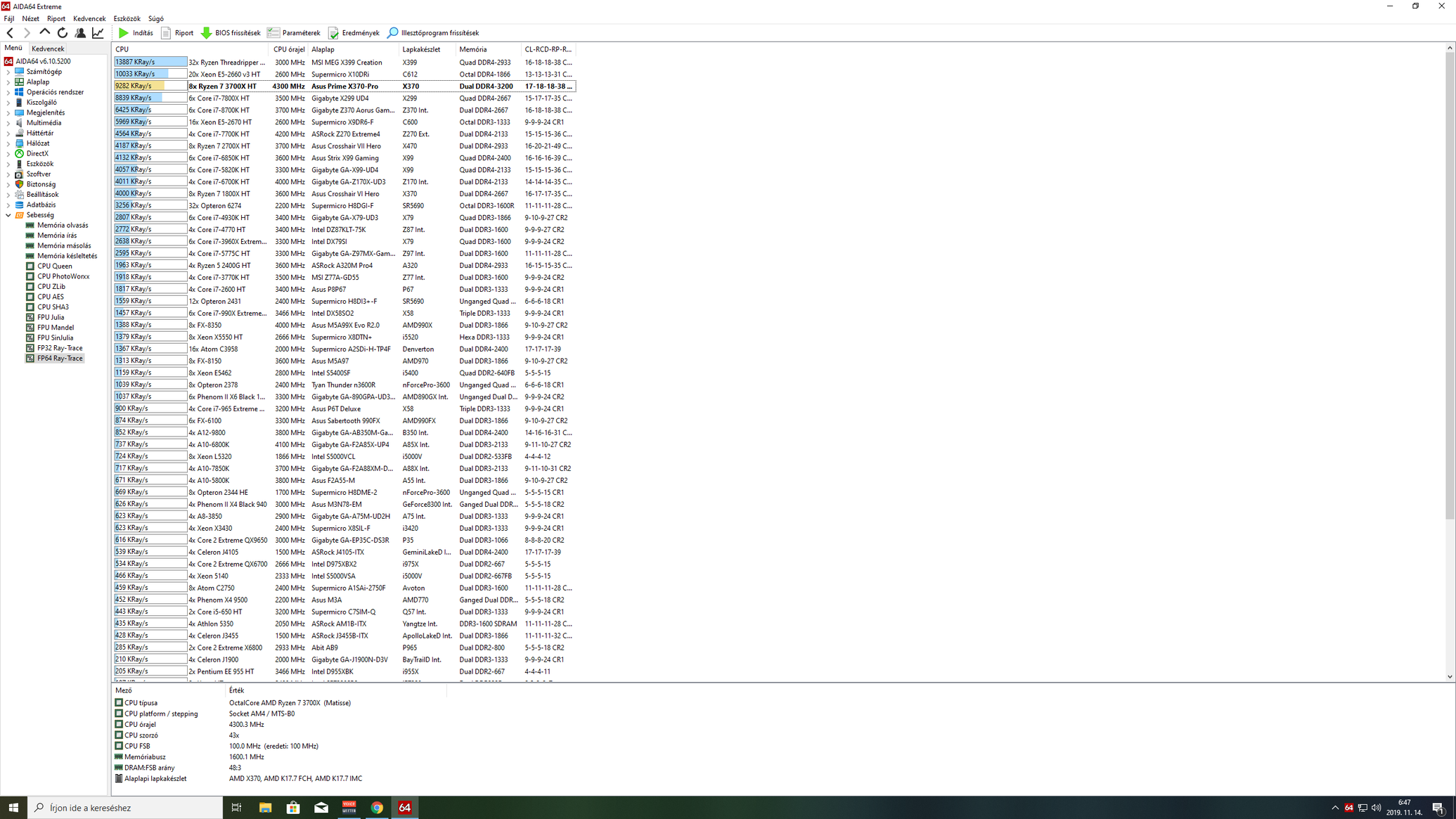Switch to the Kedvencek tab
Viewport: 1456px width, 819px height.
(x=48, y=49)
